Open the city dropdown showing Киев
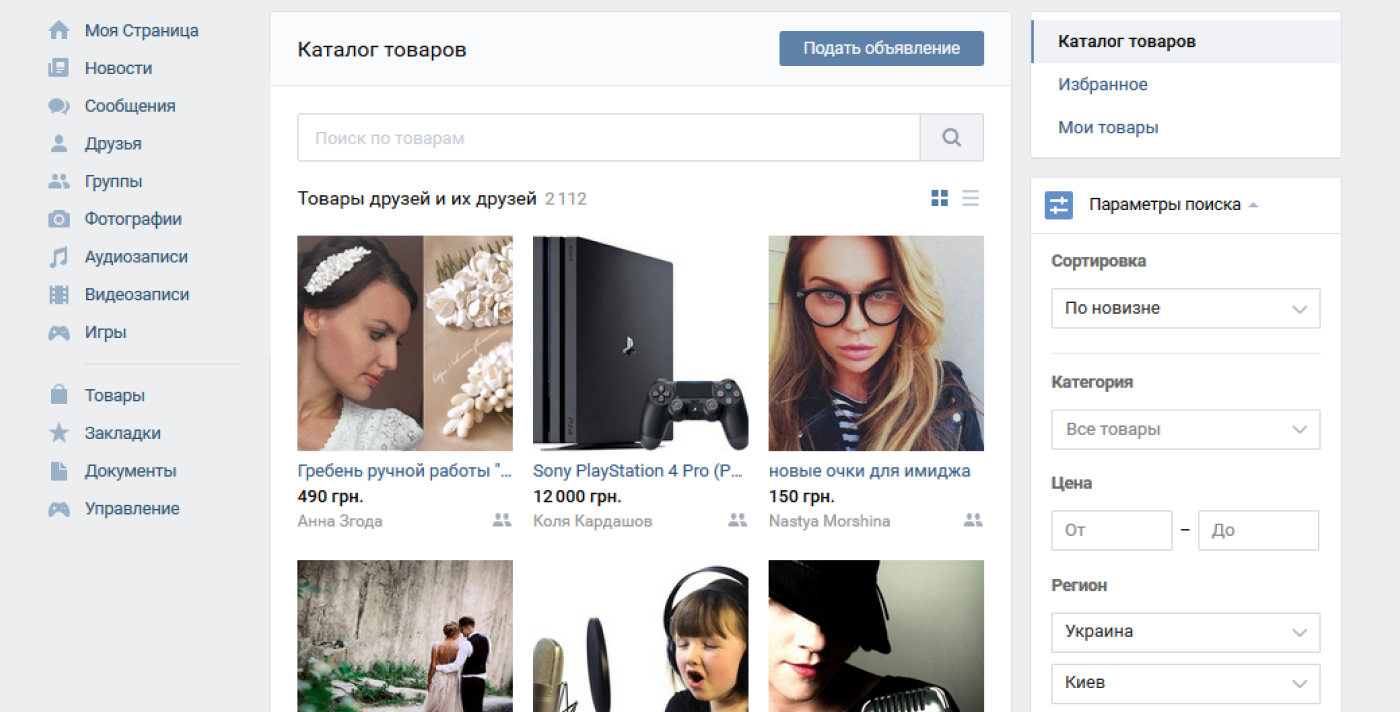 coord(1185,683)
